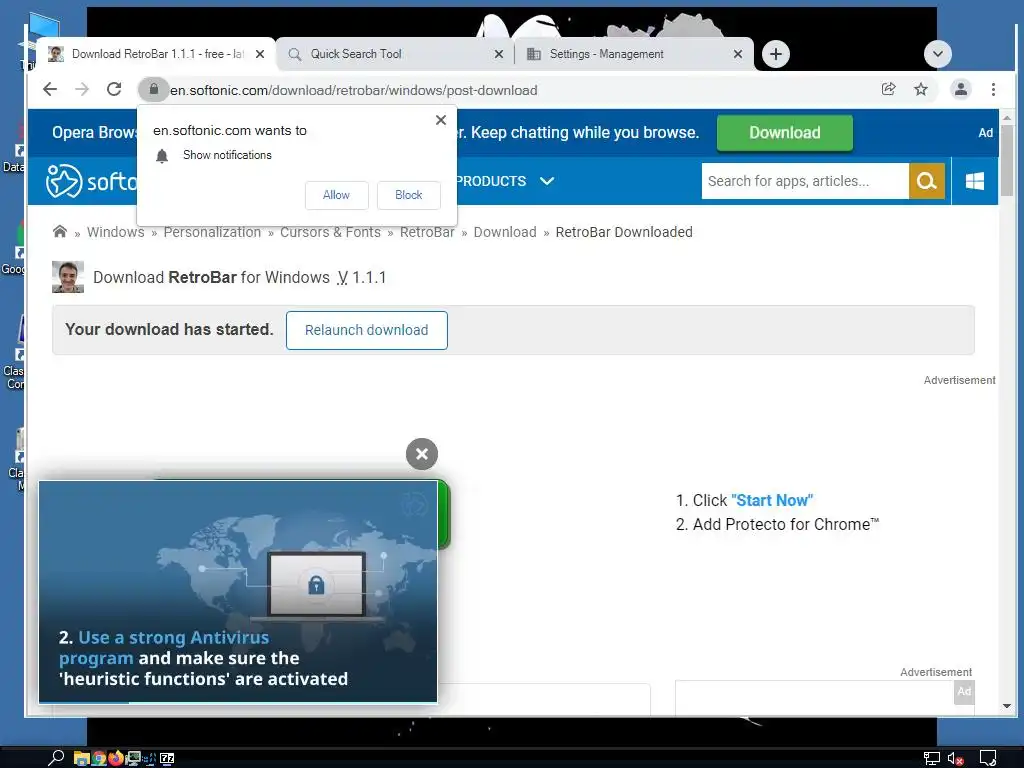Bookmark this page with the star icon
1024x768 pixels.
tap(921, 89)
